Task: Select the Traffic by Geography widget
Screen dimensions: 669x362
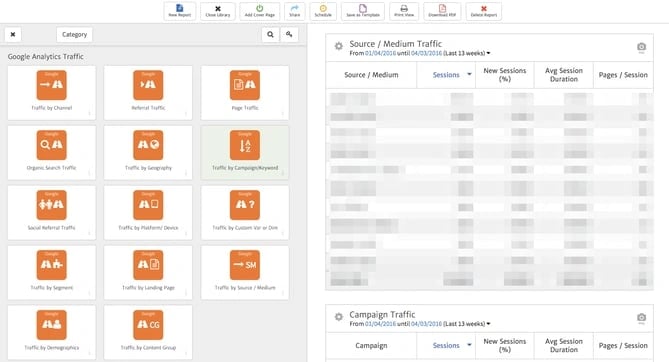Action: pyautogui.click(x=148, y=152)
